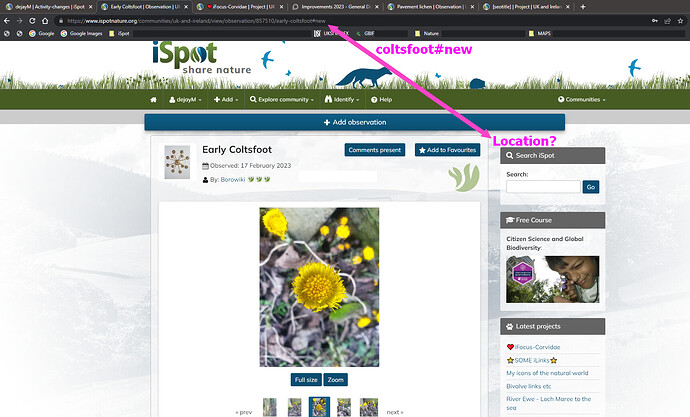Expand the Add dropdown menu
Screen dimensions: 690x417
pyautogui.click(x=226, y=100)
